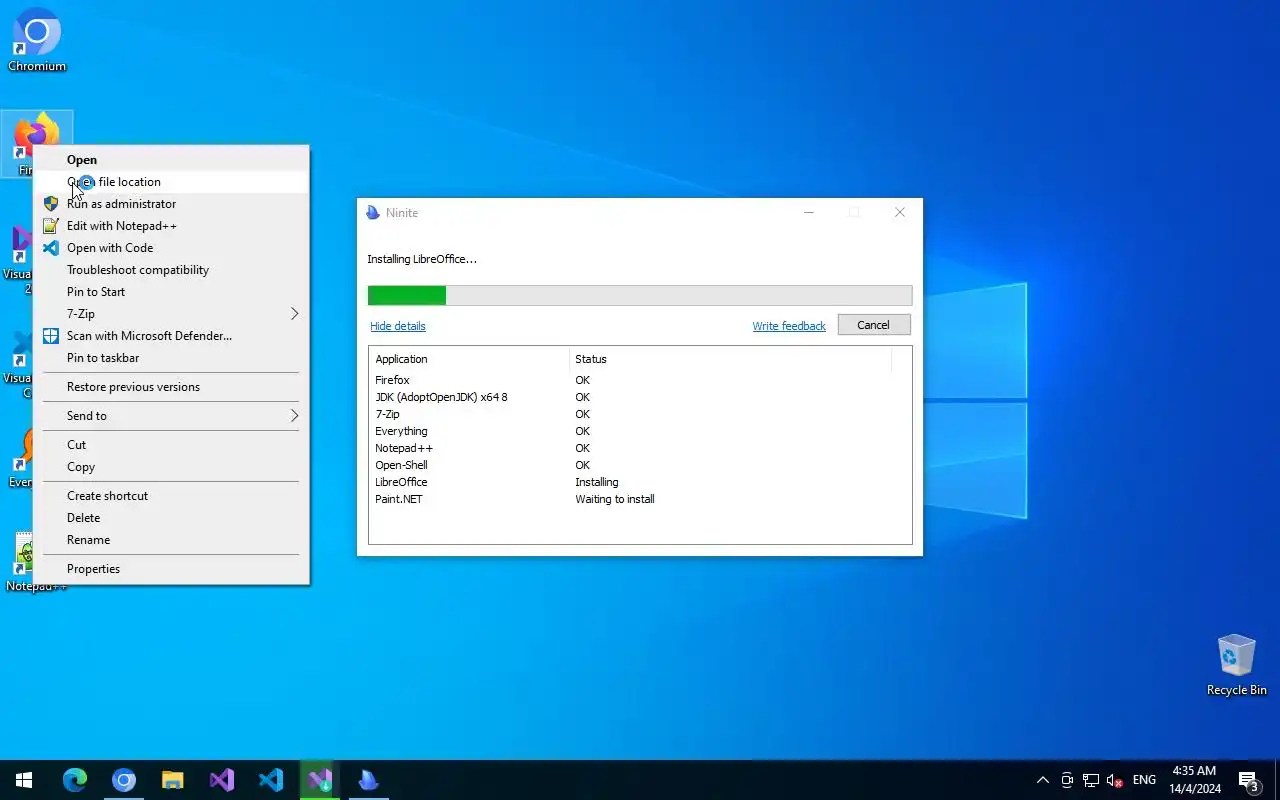Image resolution: width=1280 pixels, height=800 pixels.
Task: Select Restore previous versions
Action: coord(171,386)
